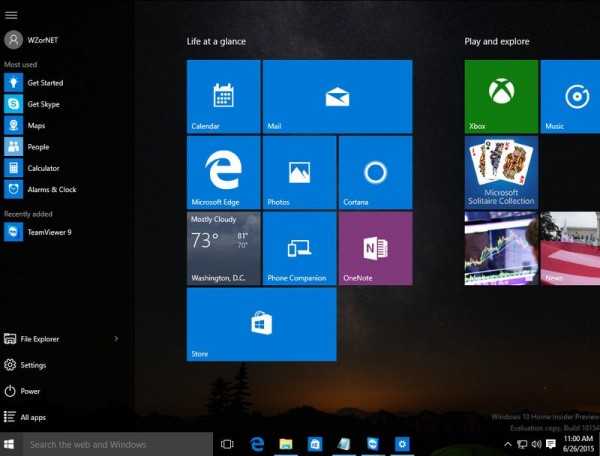Open the News tile
600x456 pixels.
pos(570,248)
